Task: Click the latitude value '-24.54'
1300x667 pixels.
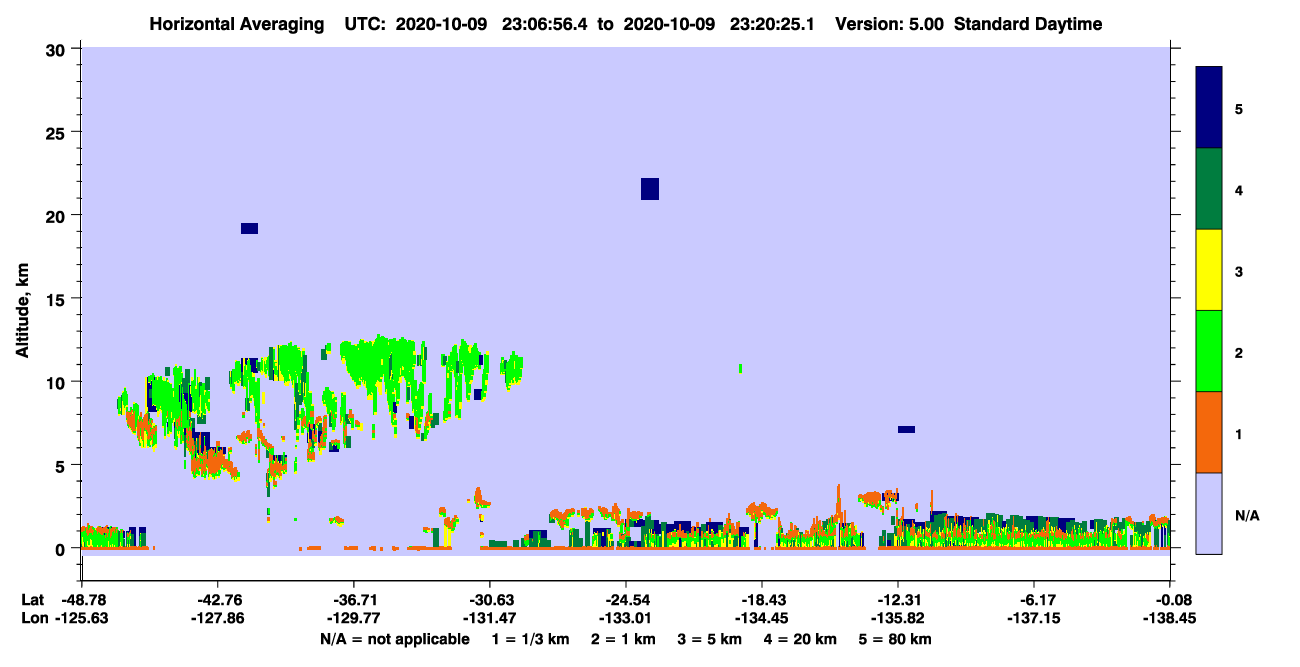Action: coord(626,600)
